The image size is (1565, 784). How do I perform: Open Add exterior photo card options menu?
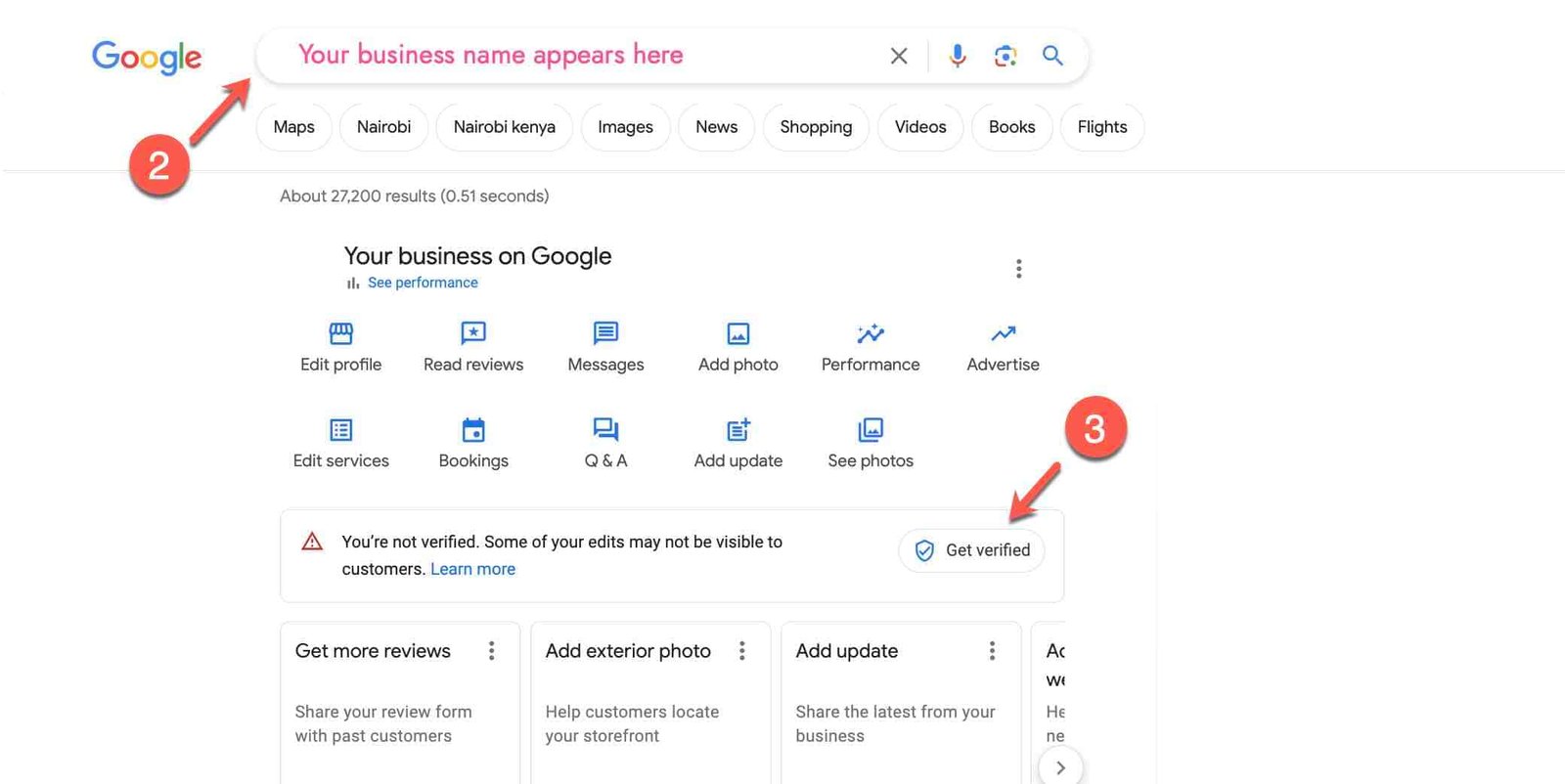tap(741, 651)
